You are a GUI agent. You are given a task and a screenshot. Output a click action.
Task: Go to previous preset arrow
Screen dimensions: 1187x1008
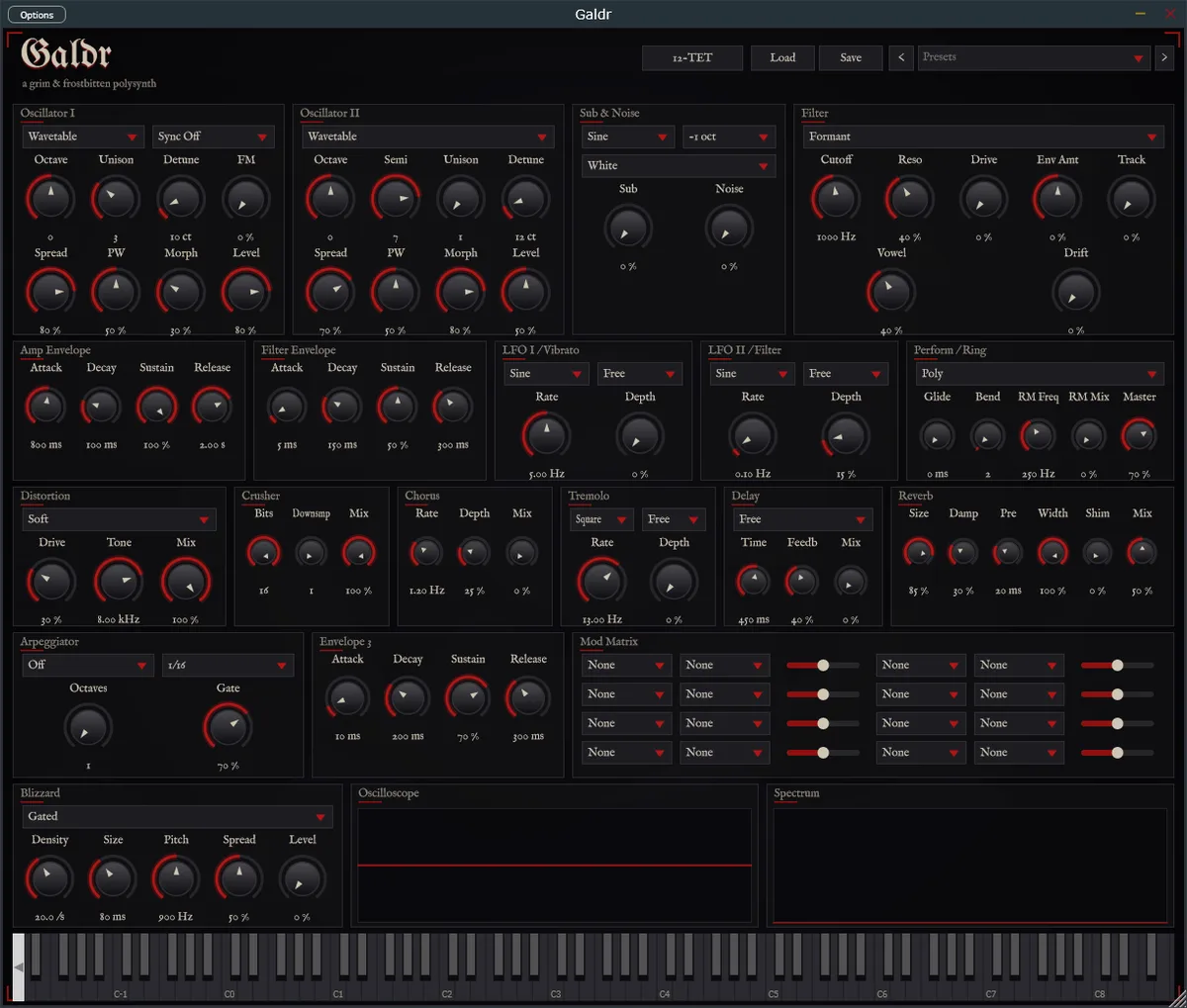[901, 57]
